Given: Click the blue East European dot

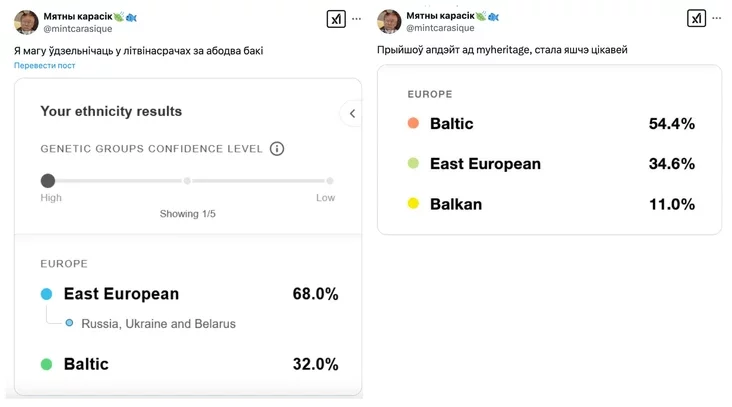Looking at the screenshot, I should click(x=46, y=294).
